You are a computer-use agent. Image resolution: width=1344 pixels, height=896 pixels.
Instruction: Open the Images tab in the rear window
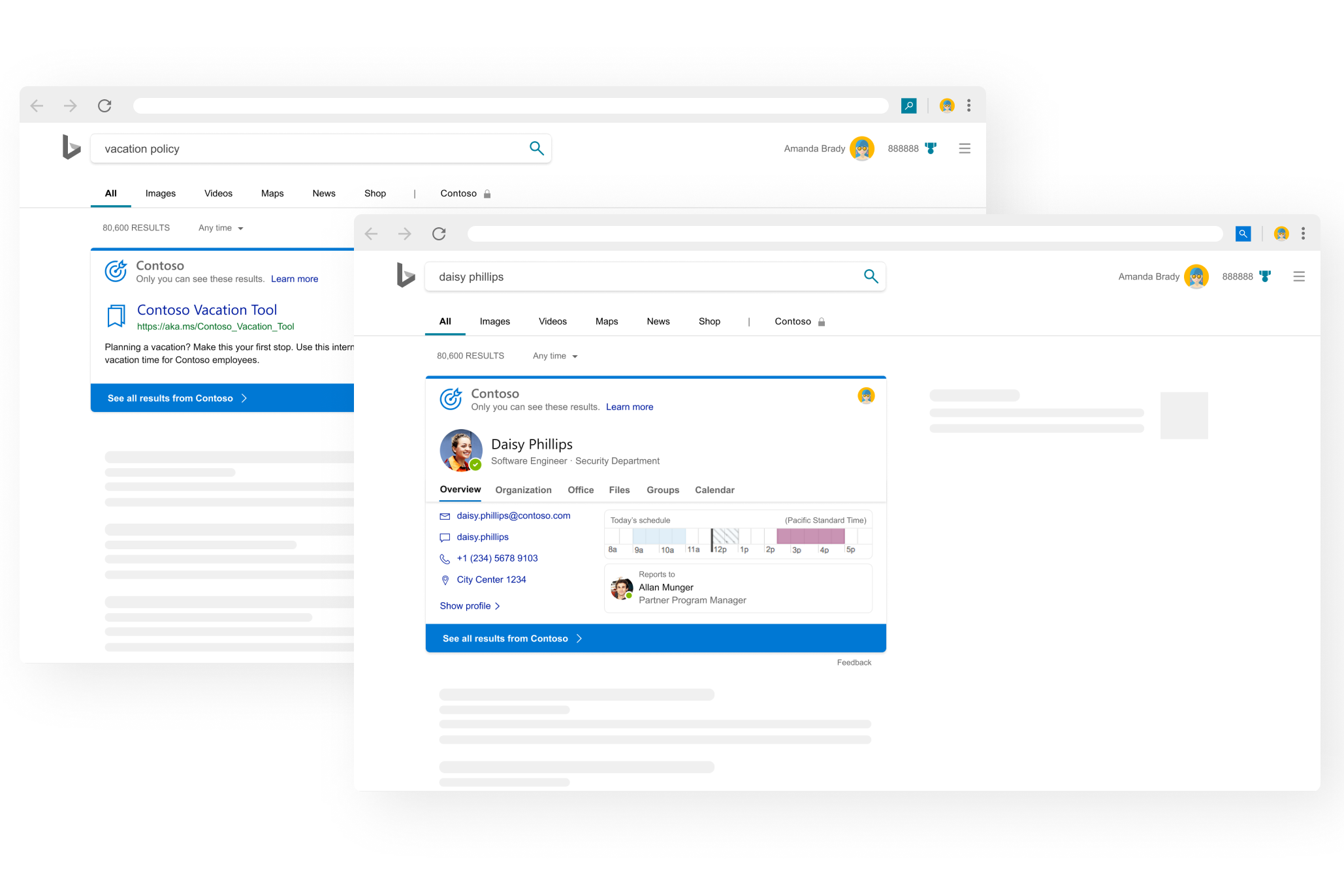(161, 193)
